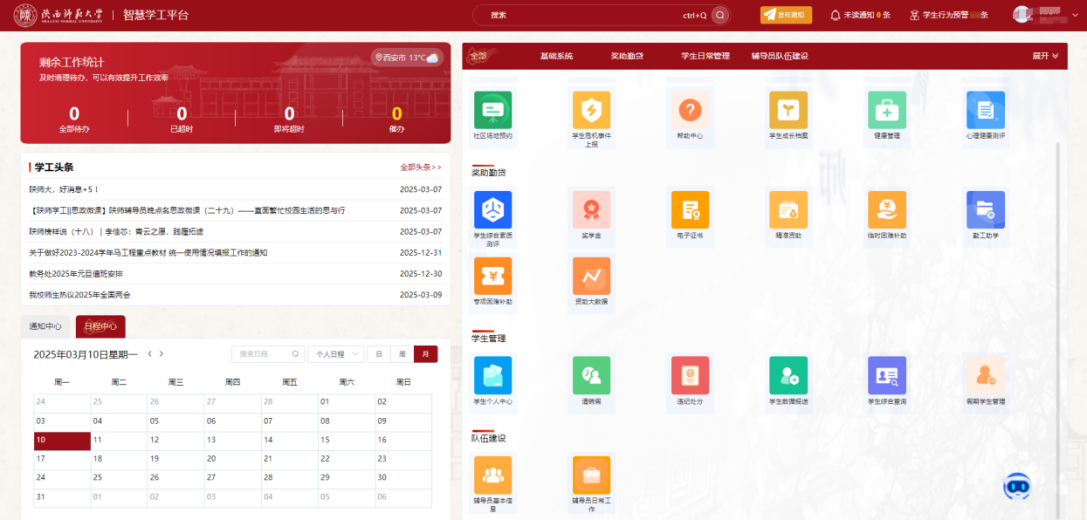Viewport: 1087px width, 520px height.
Task: Switch calendar to 周 week view
Action: pos(402,354)
